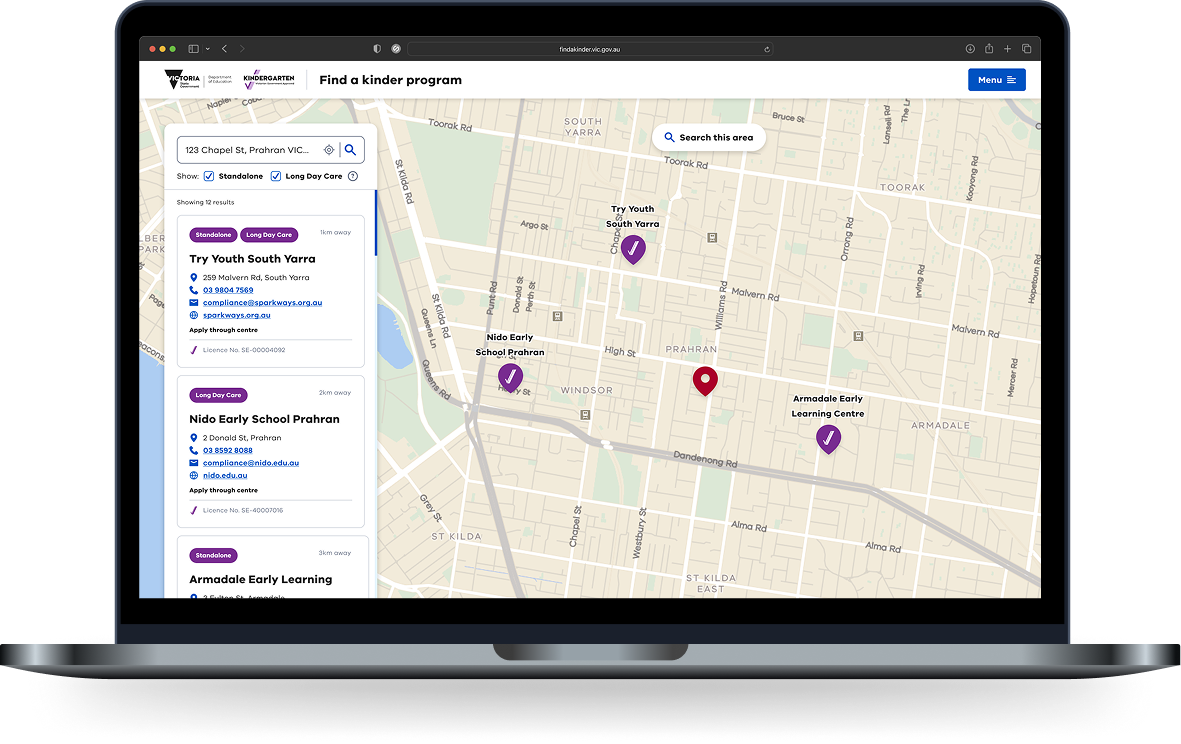1181x744 pixels.
Task: Go back with browser back arrow
Action: pos(224,49)
